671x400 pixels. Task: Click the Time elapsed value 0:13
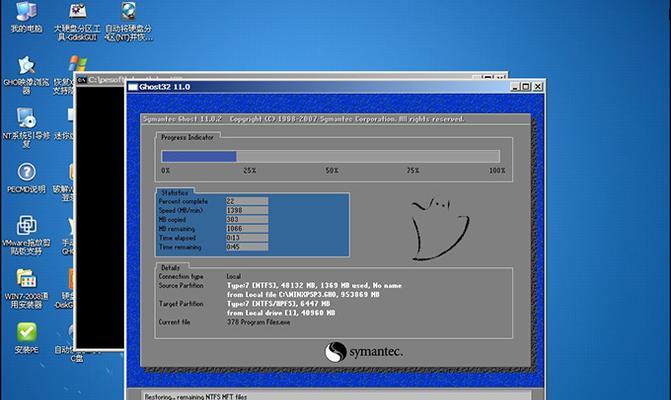[247, 238]
